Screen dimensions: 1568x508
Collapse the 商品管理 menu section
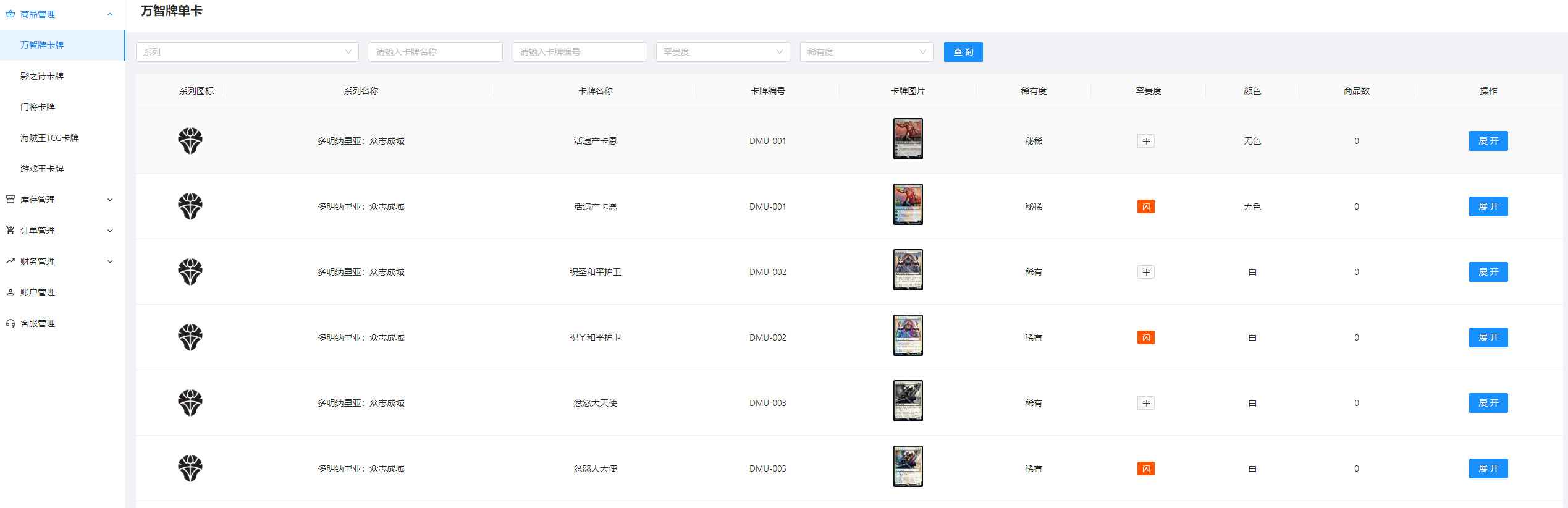click(x=110, y=14)
